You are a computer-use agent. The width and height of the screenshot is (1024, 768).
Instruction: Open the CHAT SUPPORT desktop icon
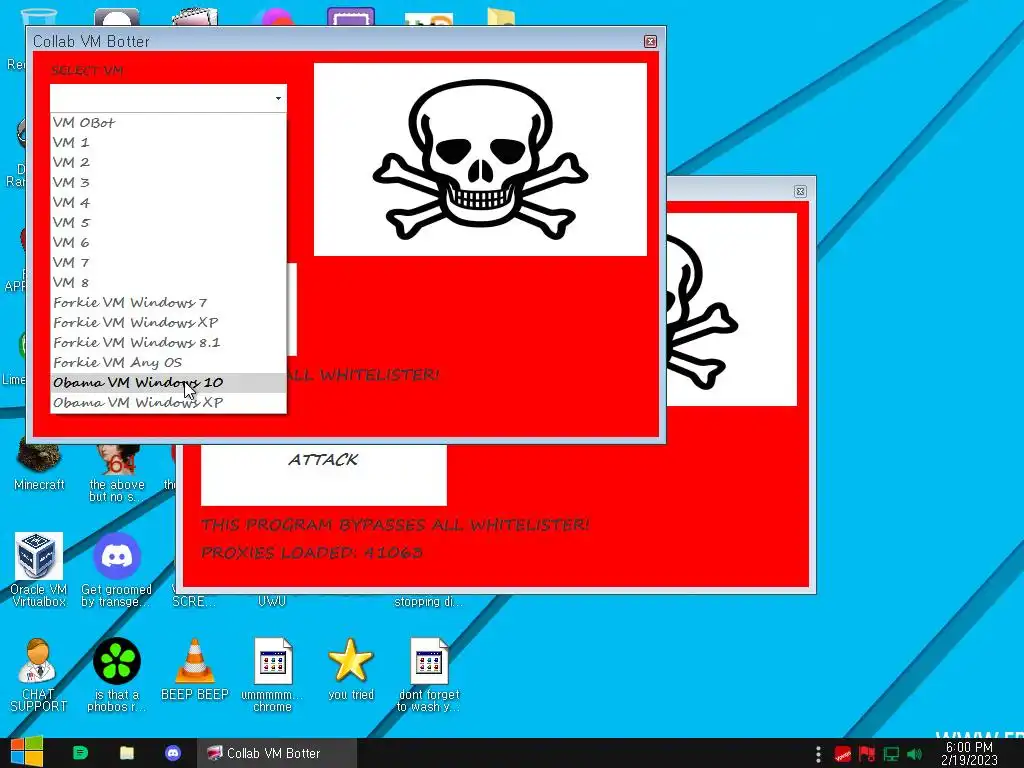coord(38,675)
